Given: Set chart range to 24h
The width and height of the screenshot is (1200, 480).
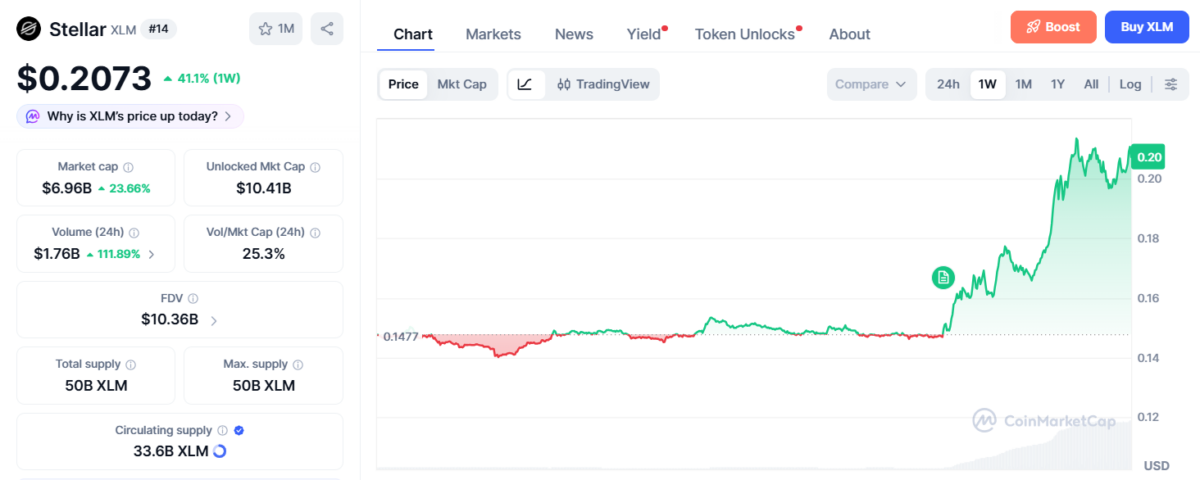Looking at the screenshot, I should click(x=948, y=84).
